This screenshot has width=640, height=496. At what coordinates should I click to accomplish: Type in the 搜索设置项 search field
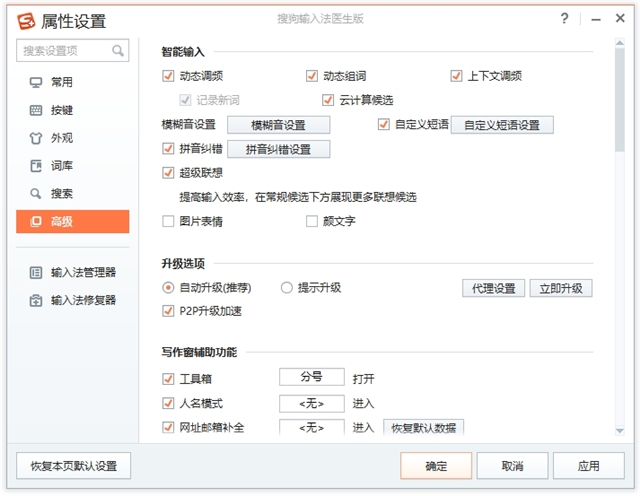pyautogui.click(x=64, y=50)
